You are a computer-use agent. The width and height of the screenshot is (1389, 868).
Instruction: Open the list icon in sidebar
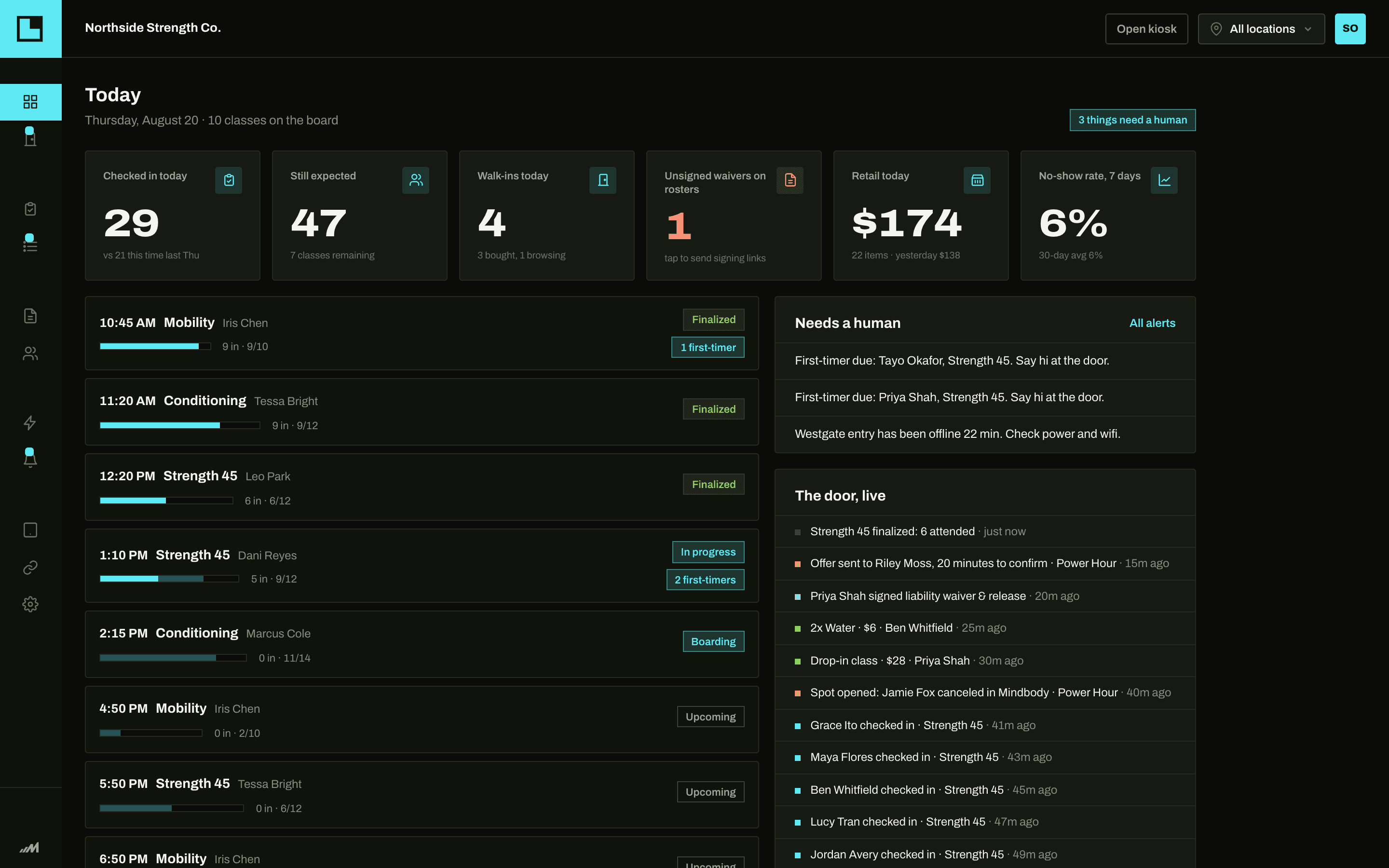click(x=30, y=244)
